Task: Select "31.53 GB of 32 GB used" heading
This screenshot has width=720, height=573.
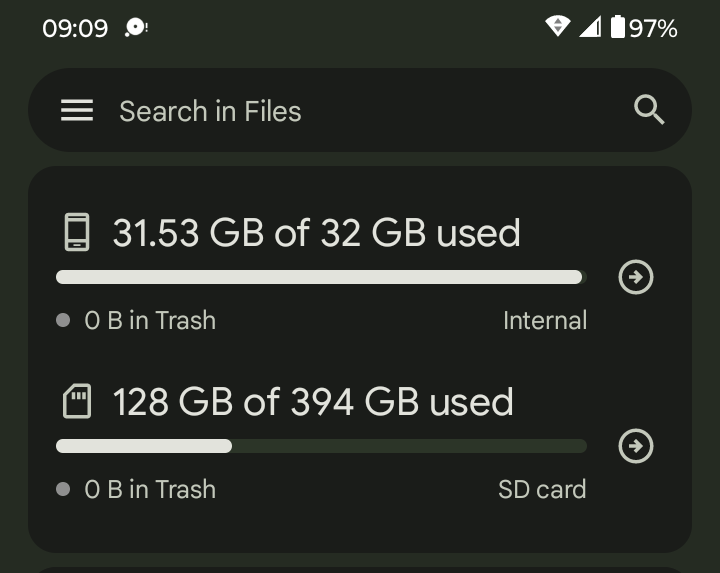Action: 316,233
